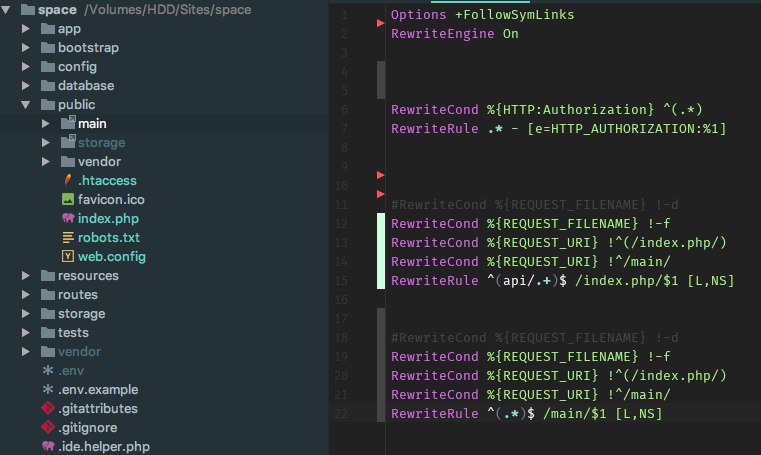
Task: Click commented "#RewriteCond" on line 11
Action: pos(438,205)
